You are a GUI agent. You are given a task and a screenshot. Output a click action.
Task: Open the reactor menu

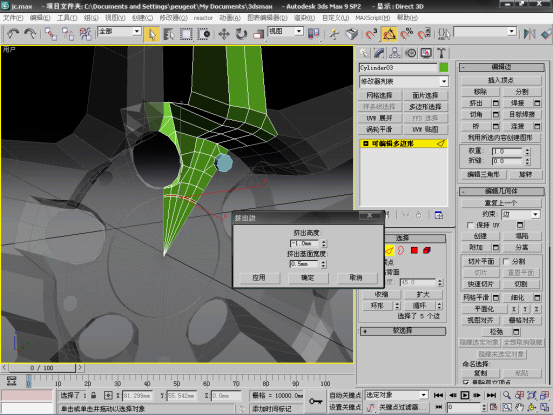(203, 18)
